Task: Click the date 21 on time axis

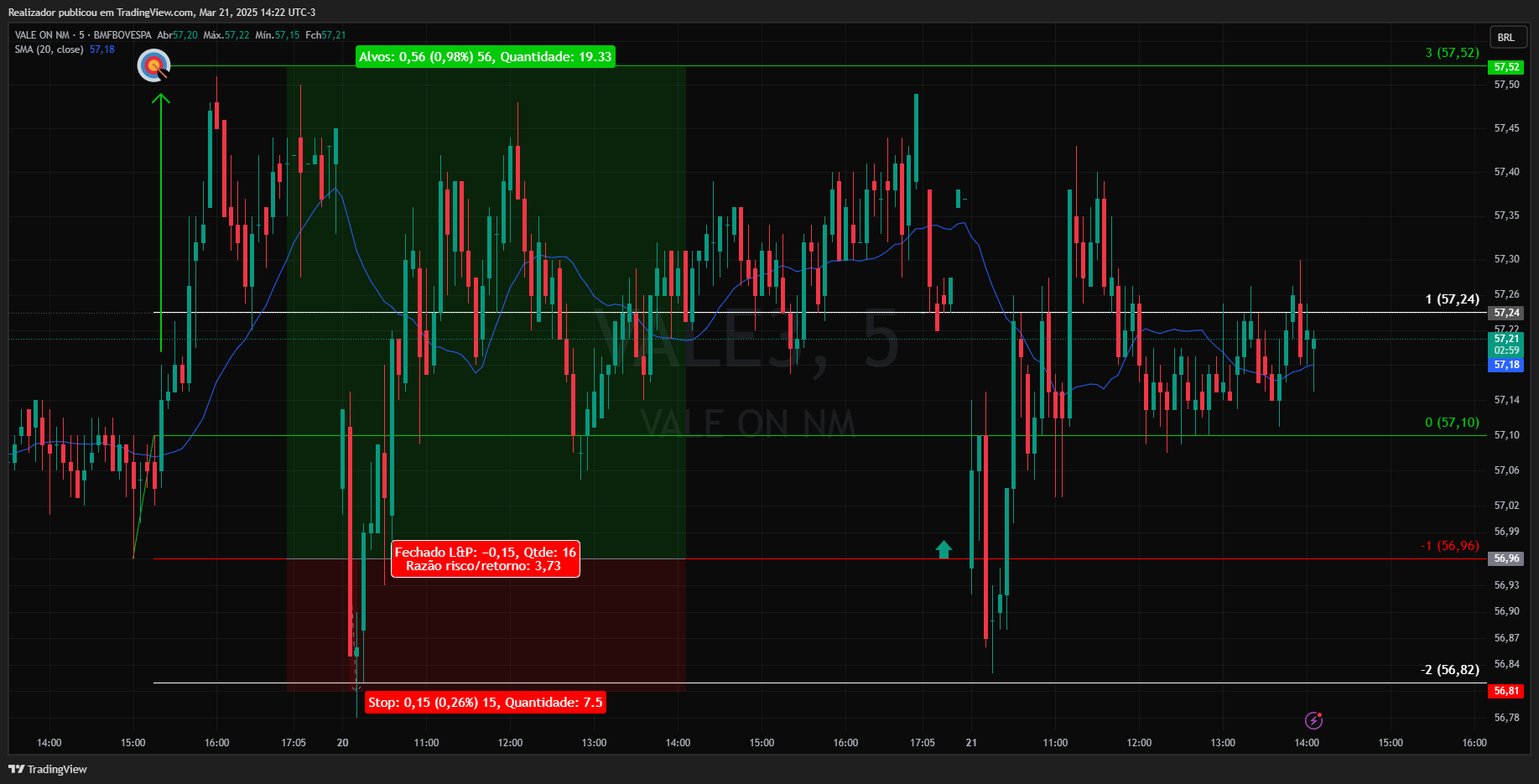Action: [971, 743]
